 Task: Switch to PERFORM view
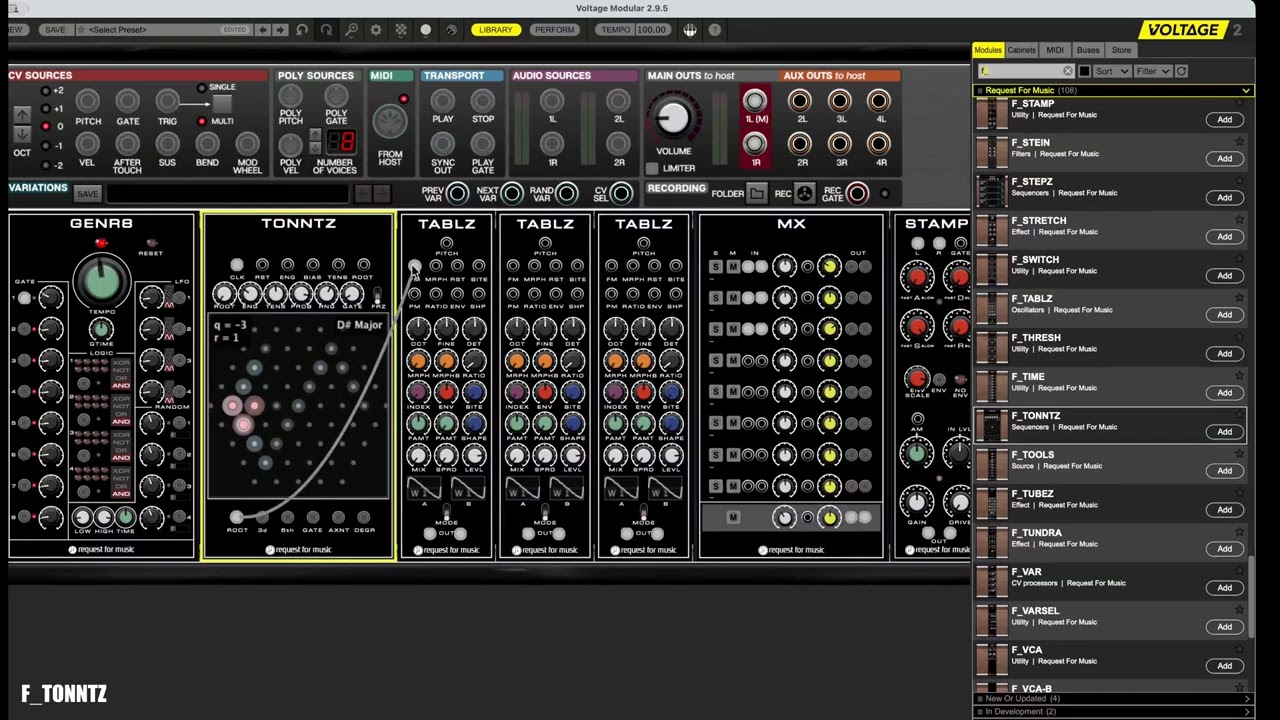point(554,30)
